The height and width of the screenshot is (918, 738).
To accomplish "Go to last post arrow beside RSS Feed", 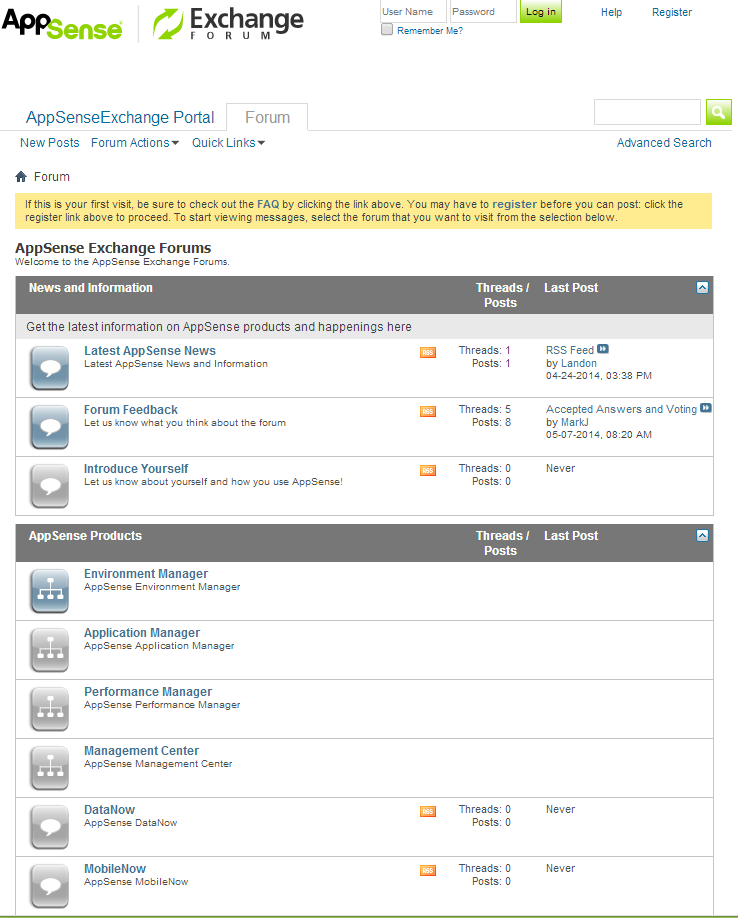I will [x=603, y=349].
